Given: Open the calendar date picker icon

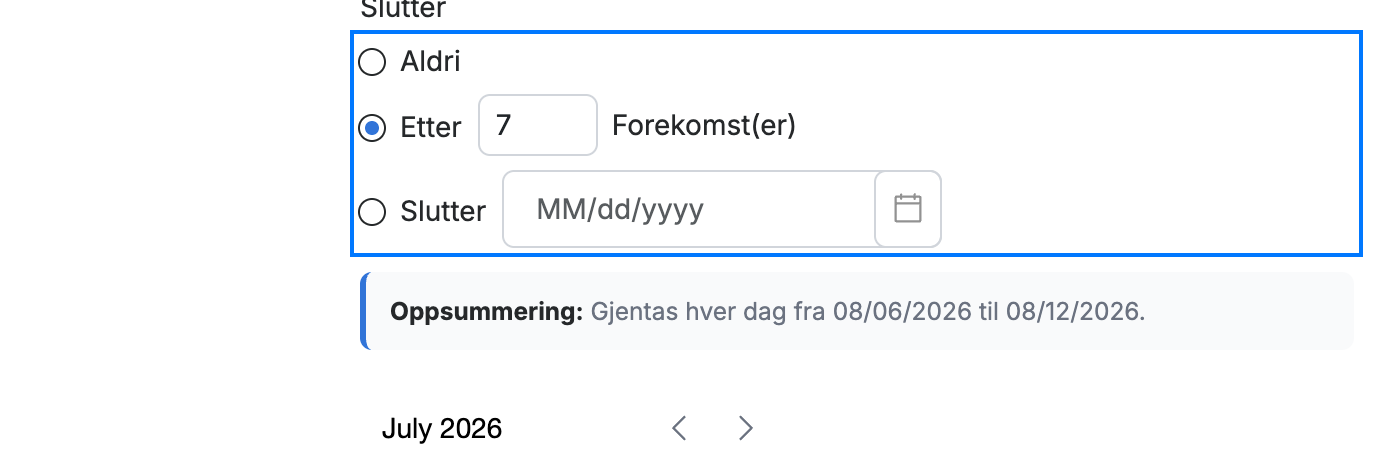Looking at the screenshot, I should [908, 209].
